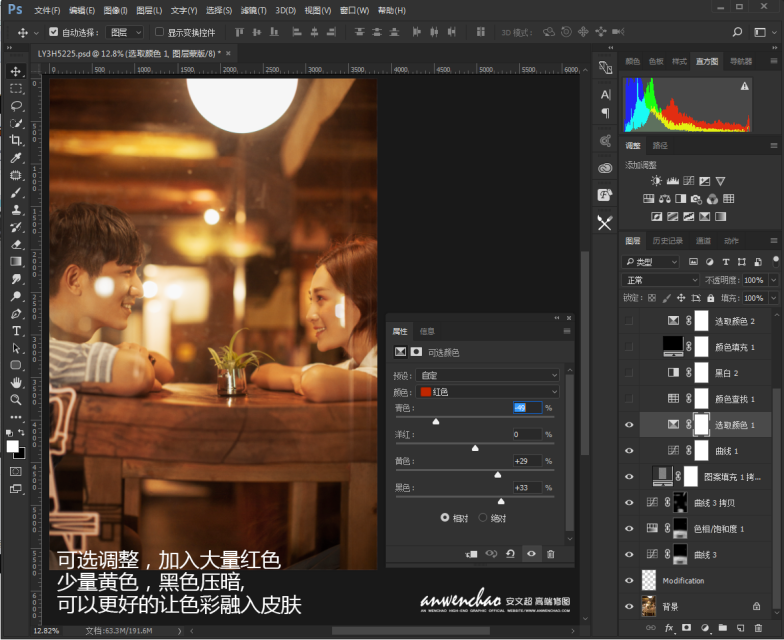784x640 pixels.
Task: Adjust the 青色 slider handle
Action: pos(436,422)
